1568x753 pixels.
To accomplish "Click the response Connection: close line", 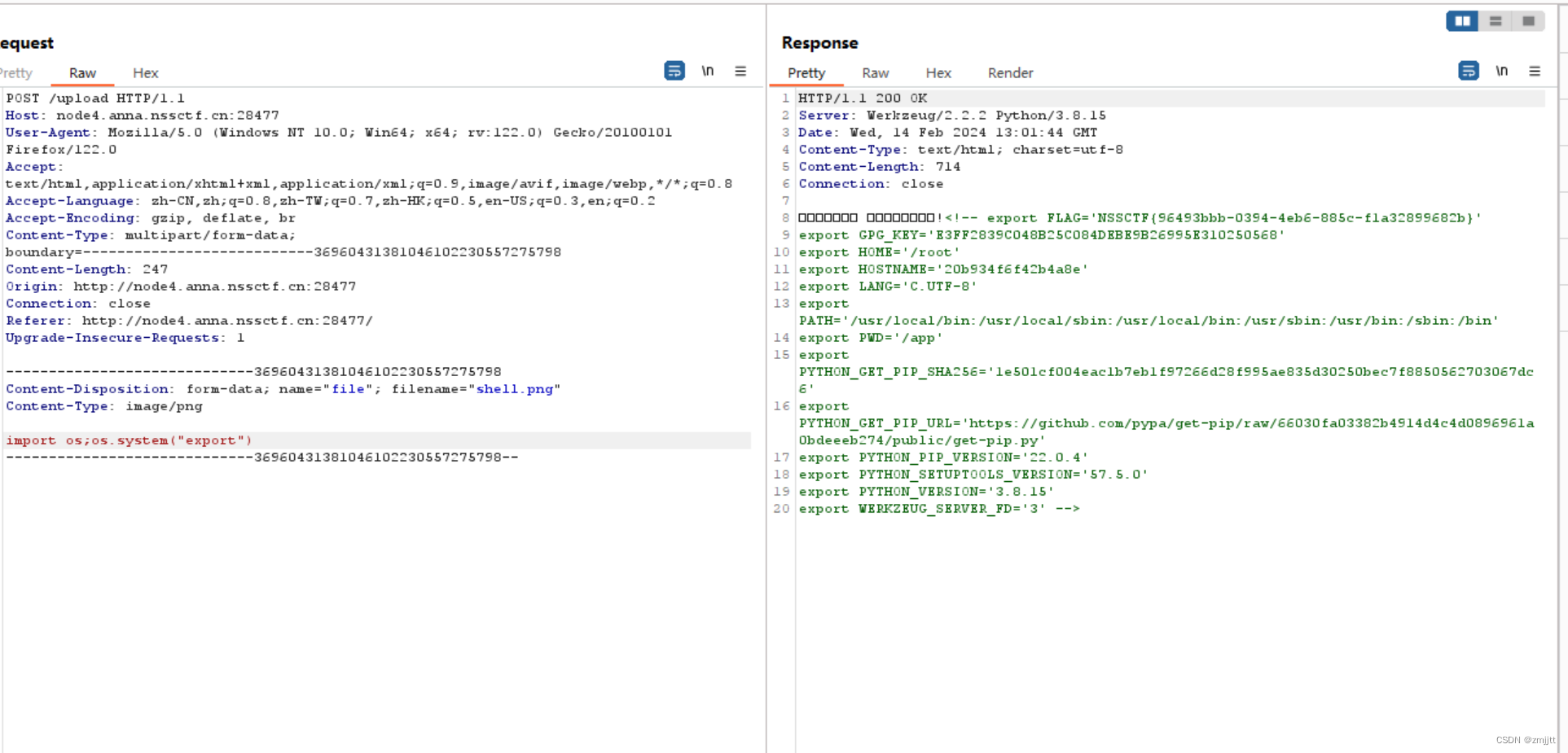I will 871,184.
